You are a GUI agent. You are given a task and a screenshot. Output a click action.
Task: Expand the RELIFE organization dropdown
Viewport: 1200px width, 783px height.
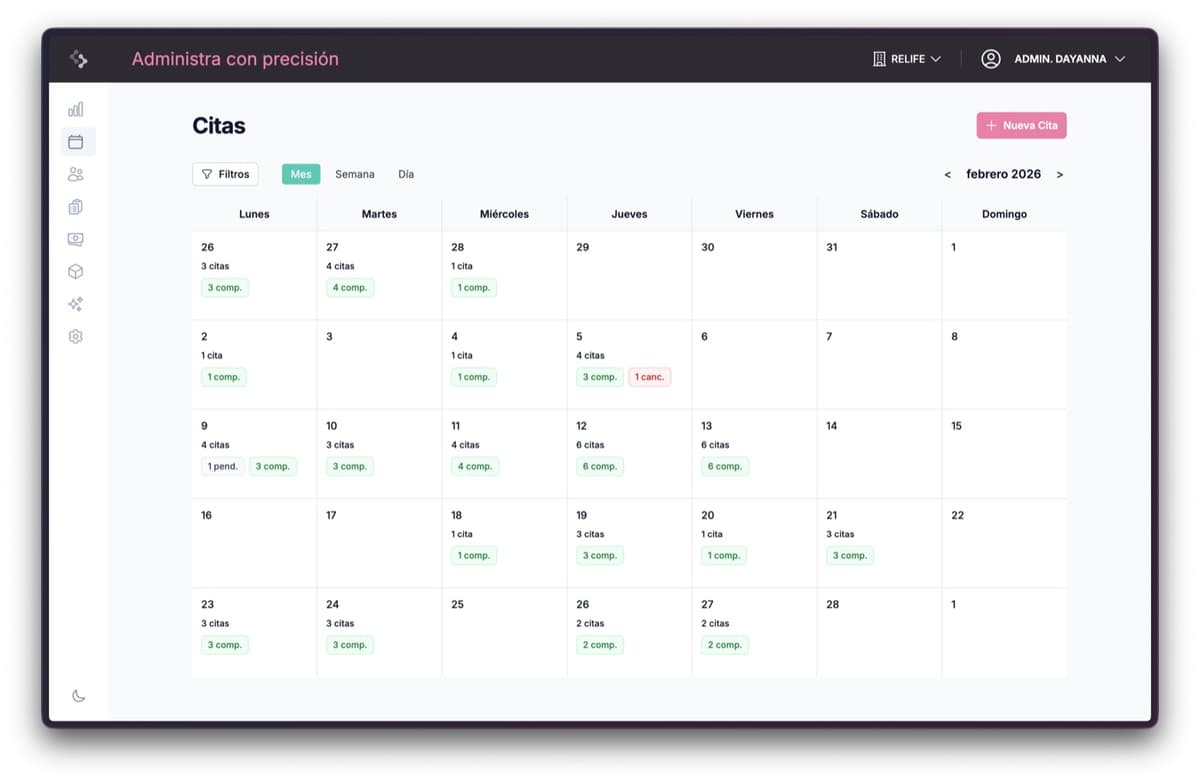pyautogui.click(x=907, y=59)
